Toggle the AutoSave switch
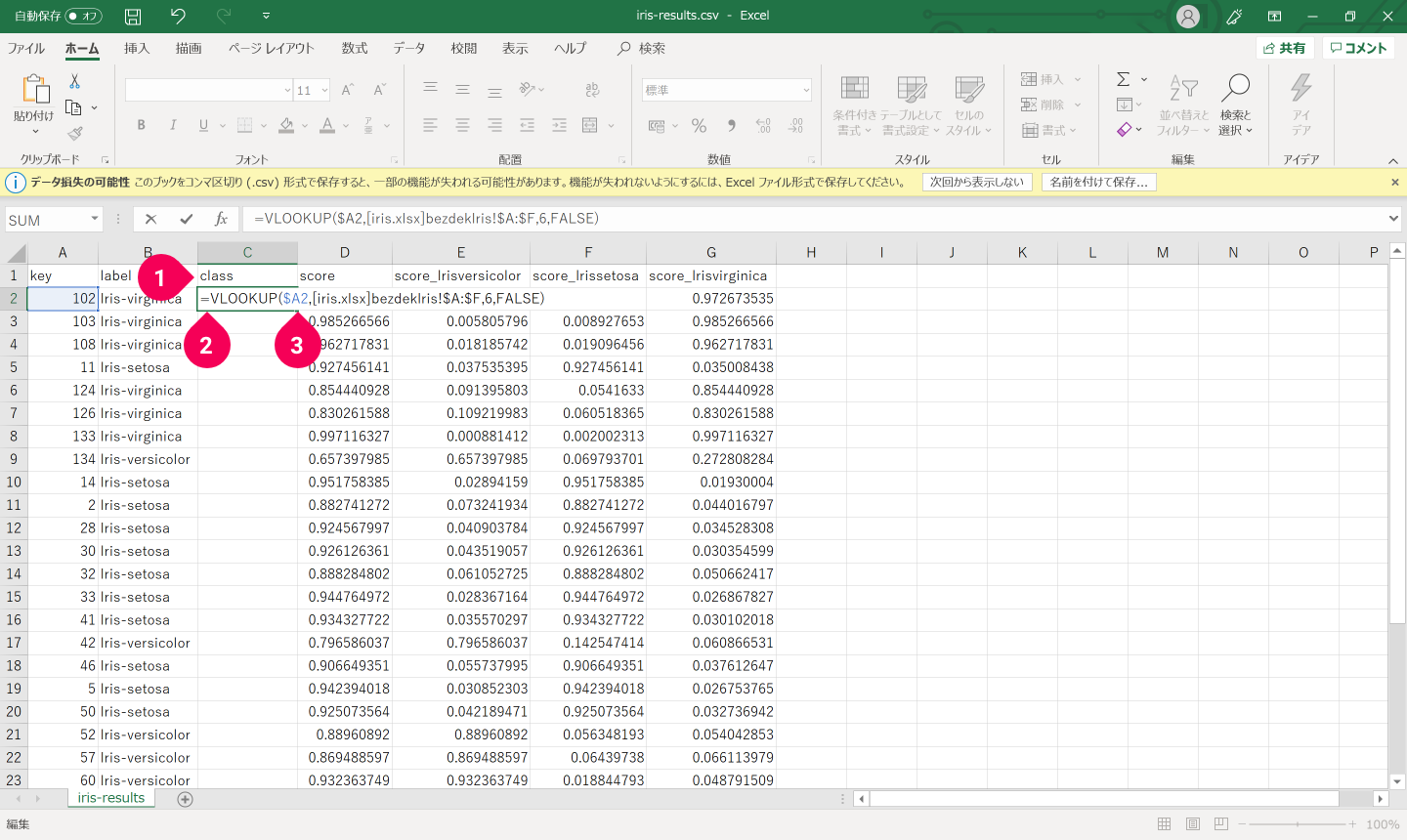 pyautogui.click(x=83, y=16)
